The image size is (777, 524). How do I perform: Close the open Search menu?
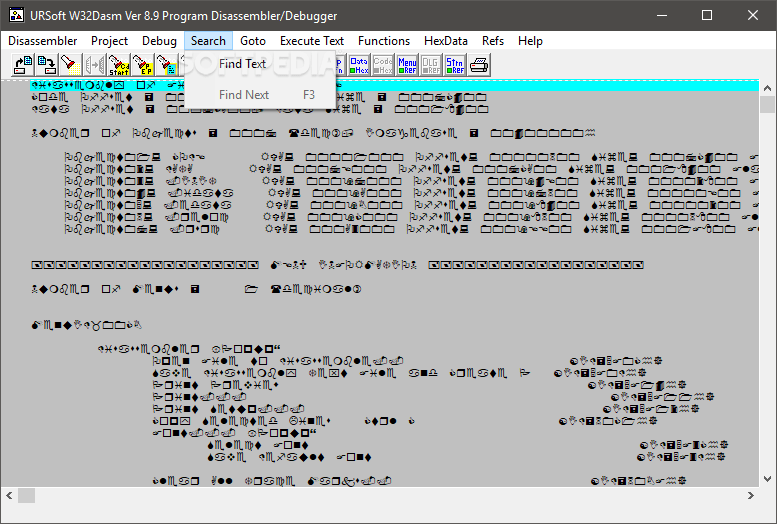coord(208,41)
